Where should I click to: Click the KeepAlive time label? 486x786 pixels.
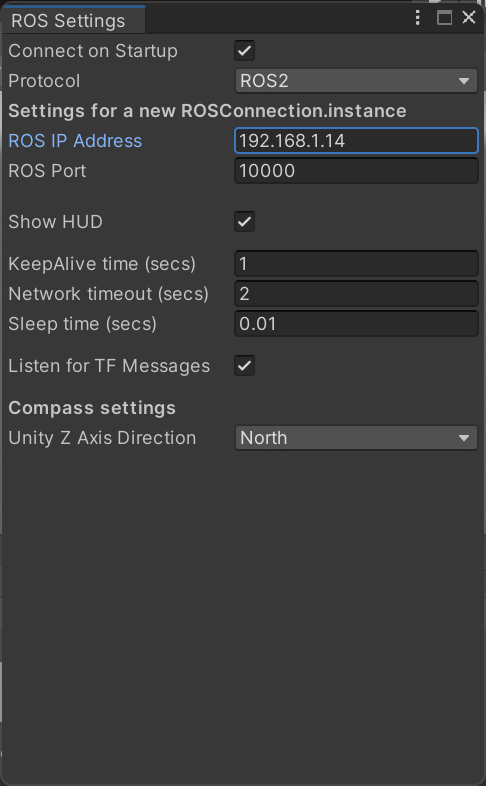102,264
